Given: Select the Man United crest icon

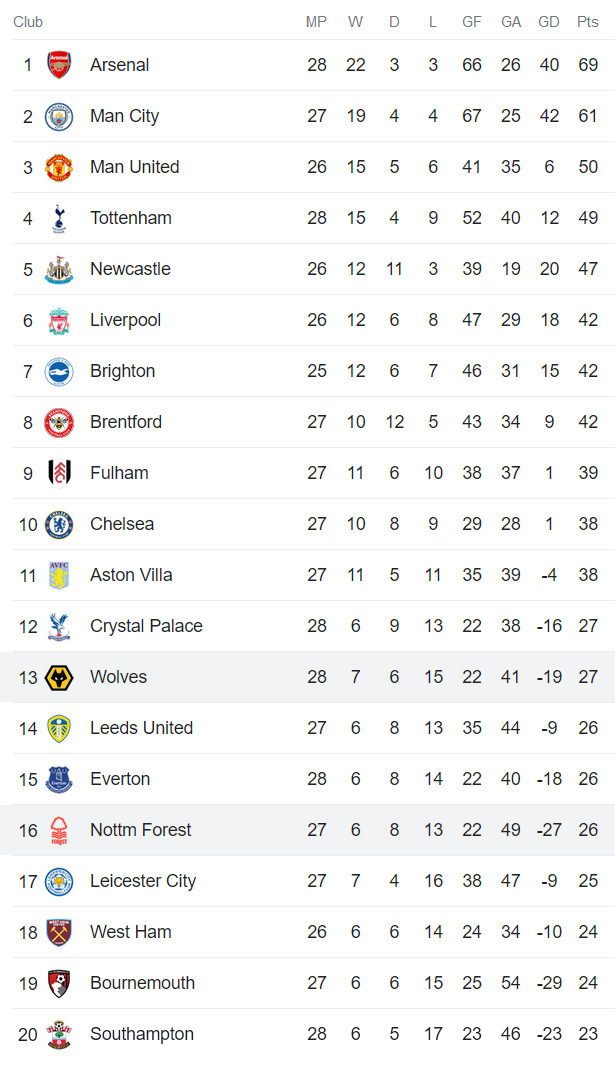Looking at the screenshot, I should tap(59, 167).
